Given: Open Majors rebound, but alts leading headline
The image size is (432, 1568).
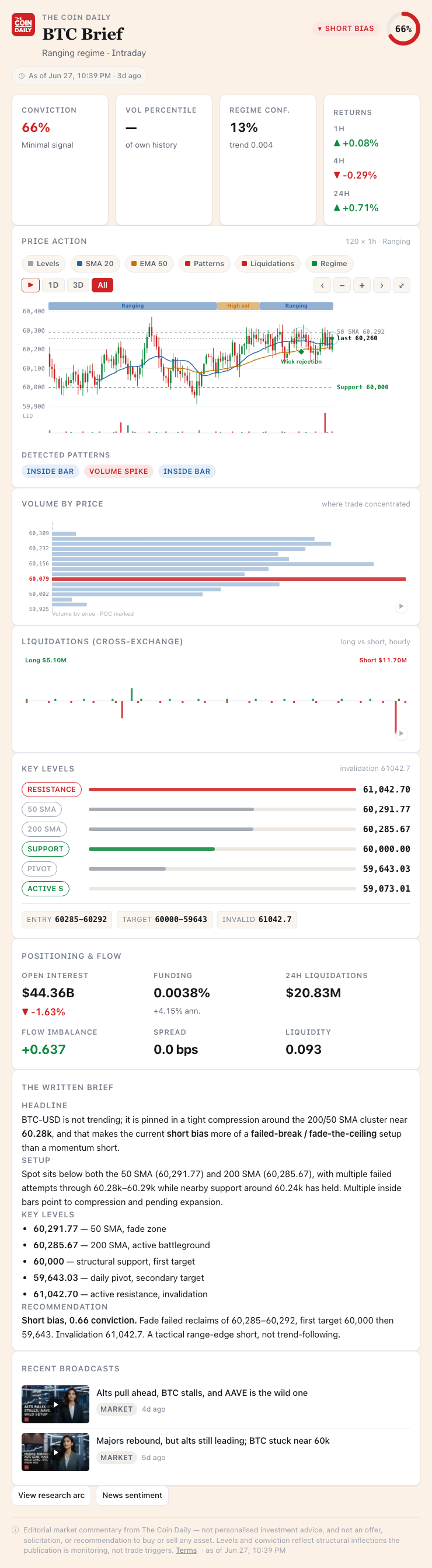Looking at the screenshot, I should point(212,1441).
